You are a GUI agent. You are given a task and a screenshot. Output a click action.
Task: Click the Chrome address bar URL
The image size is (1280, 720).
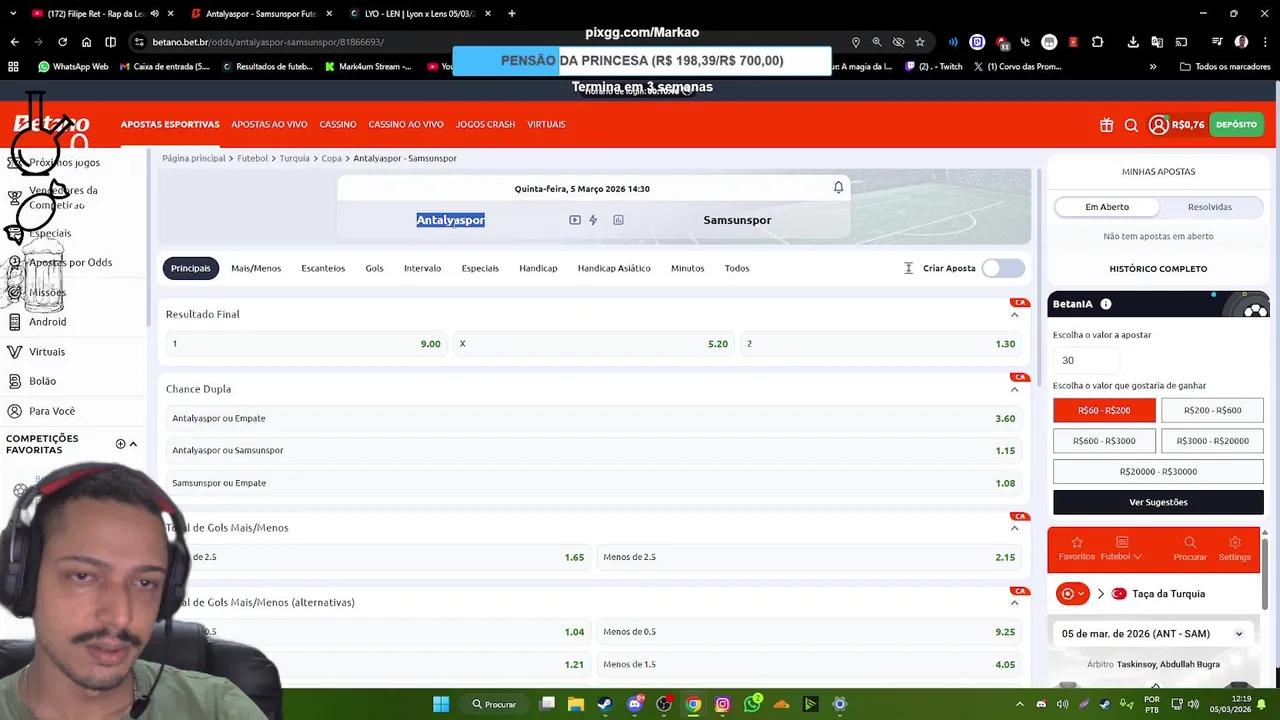tap(270, 42)
